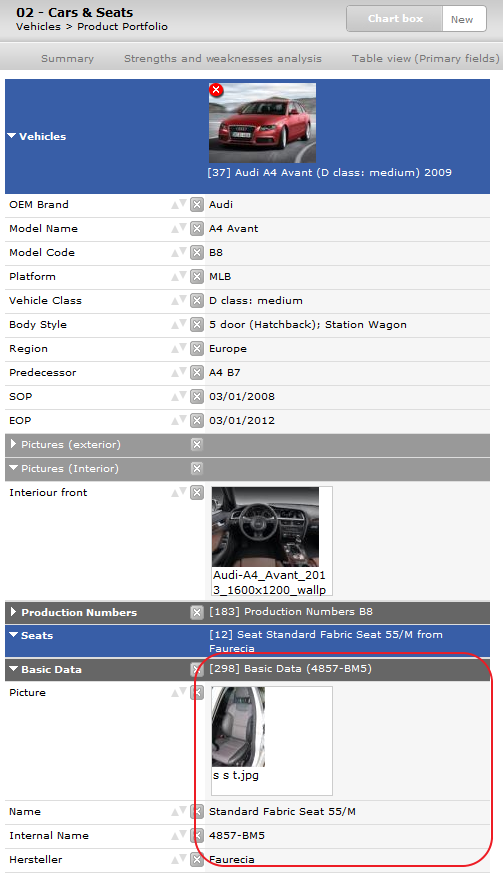Click the Faurecia Hersteller value
Image resolution: width=503 pixels, height=873 pixels.
click(232, 860)
